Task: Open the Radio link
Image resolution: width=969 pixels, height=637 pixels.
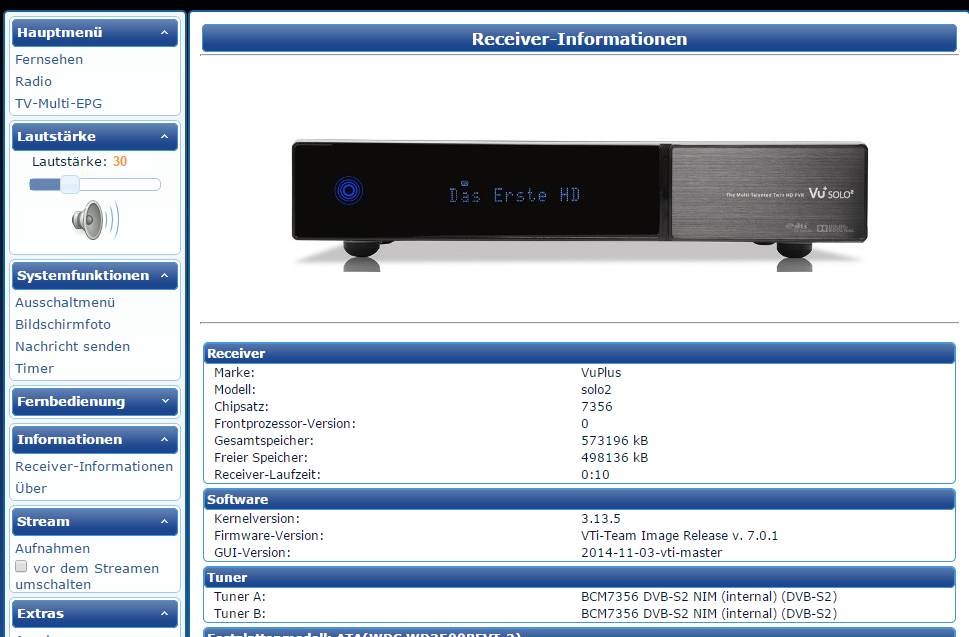Action: [33, 82]
